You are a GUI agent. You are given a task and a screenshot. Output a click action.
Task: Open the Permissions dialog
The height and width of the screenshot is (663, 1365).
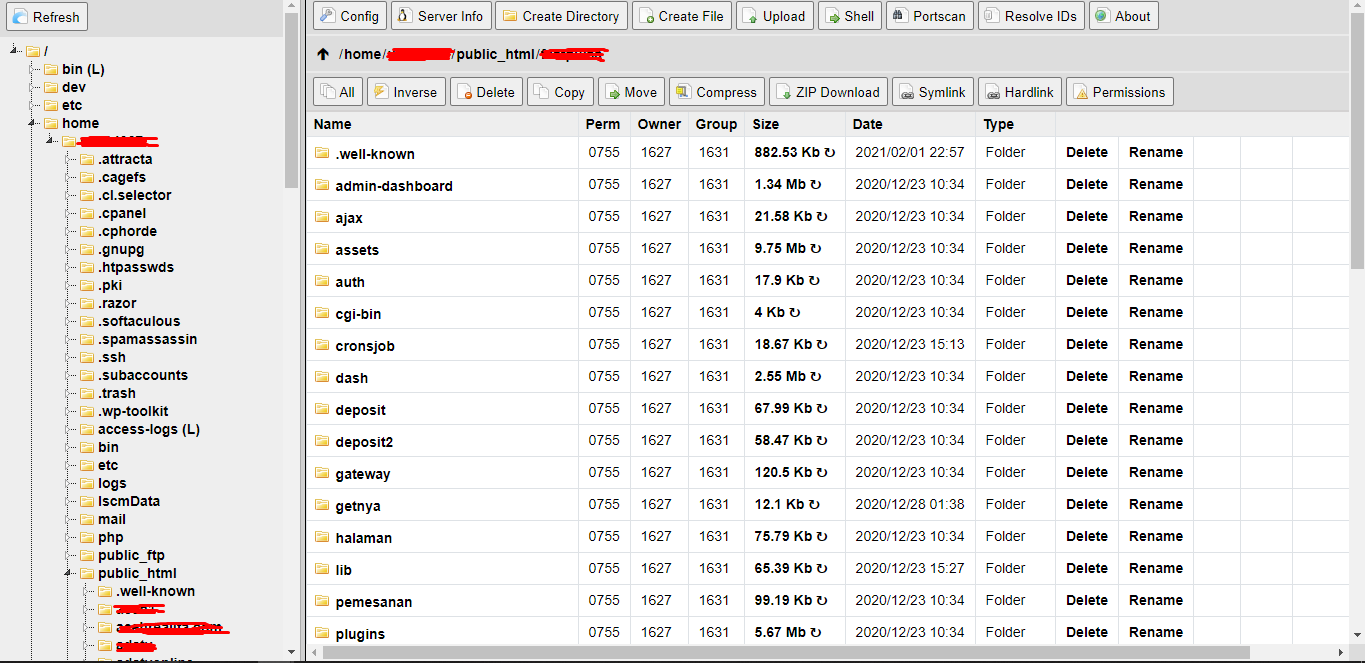[x=1119, y=92]
